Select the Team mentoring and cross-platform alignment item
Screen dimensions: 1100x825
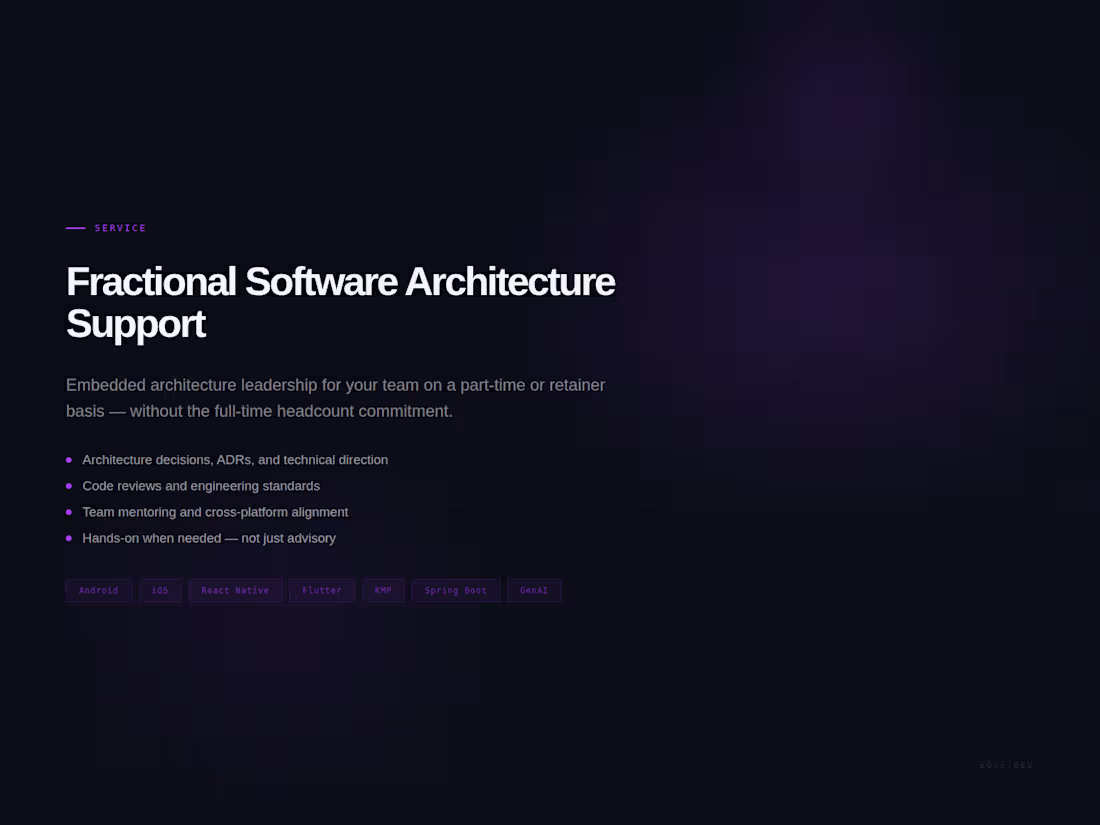[215, 512]
